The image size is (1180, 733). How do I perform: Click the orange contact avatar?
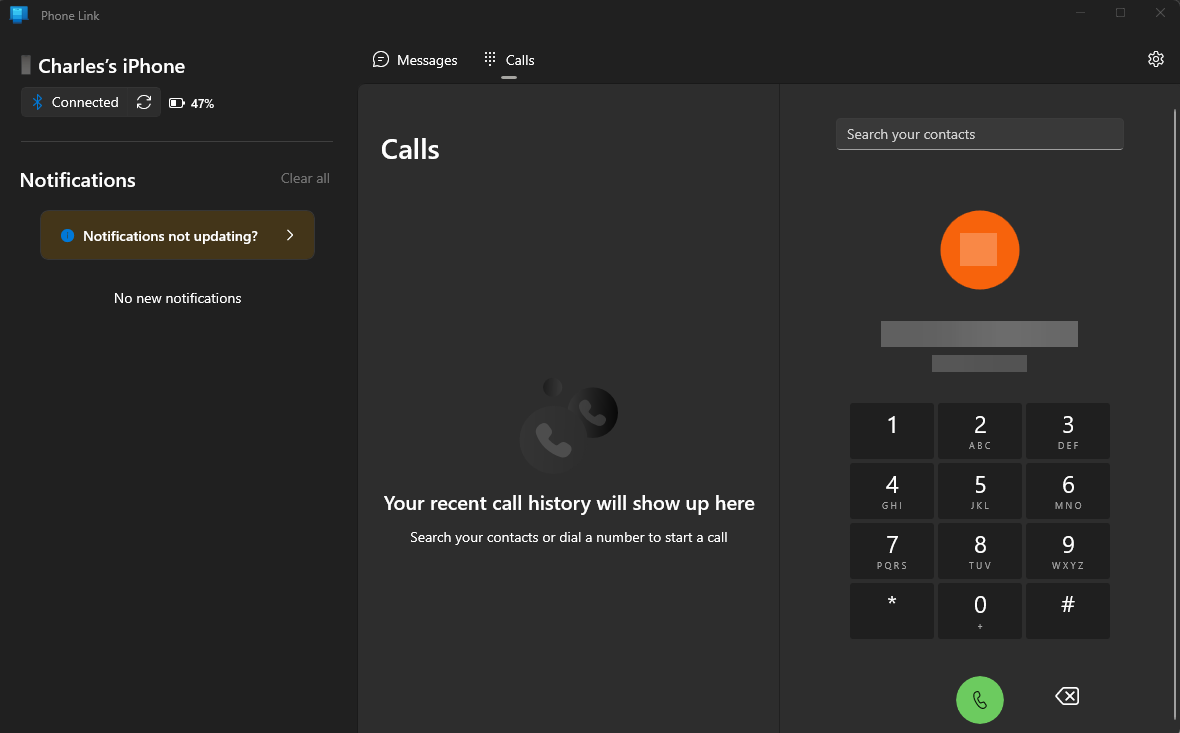pyautogui.click(x=979, y=250)
